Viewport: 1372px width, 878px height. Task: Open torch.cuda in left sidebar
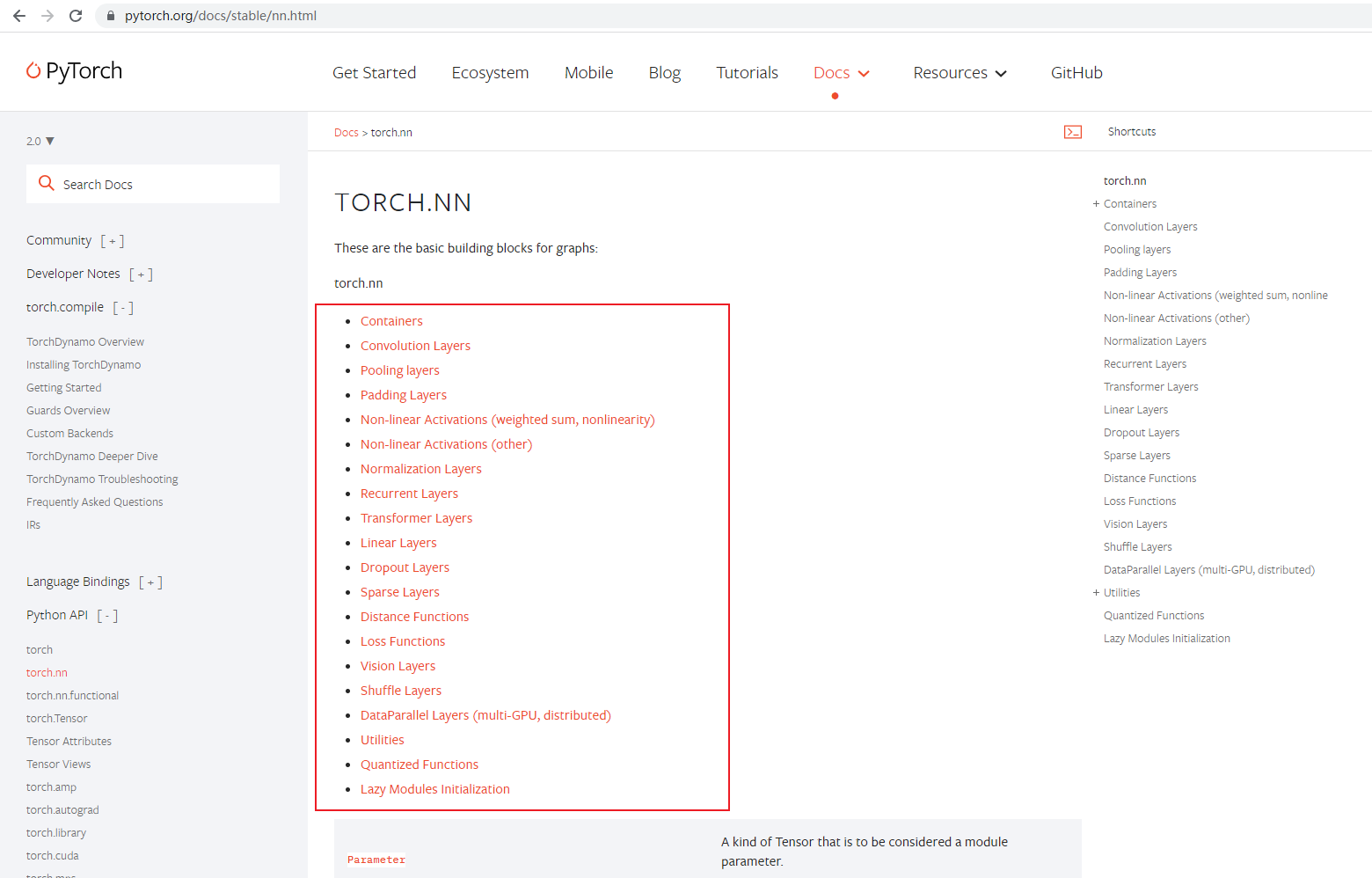pos(53,856)
